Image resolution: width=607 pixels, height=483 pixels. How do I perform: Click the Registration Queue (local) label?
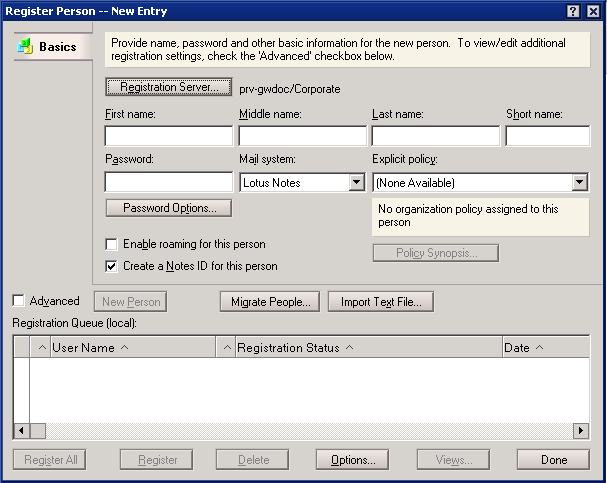(x=74, y=323)
